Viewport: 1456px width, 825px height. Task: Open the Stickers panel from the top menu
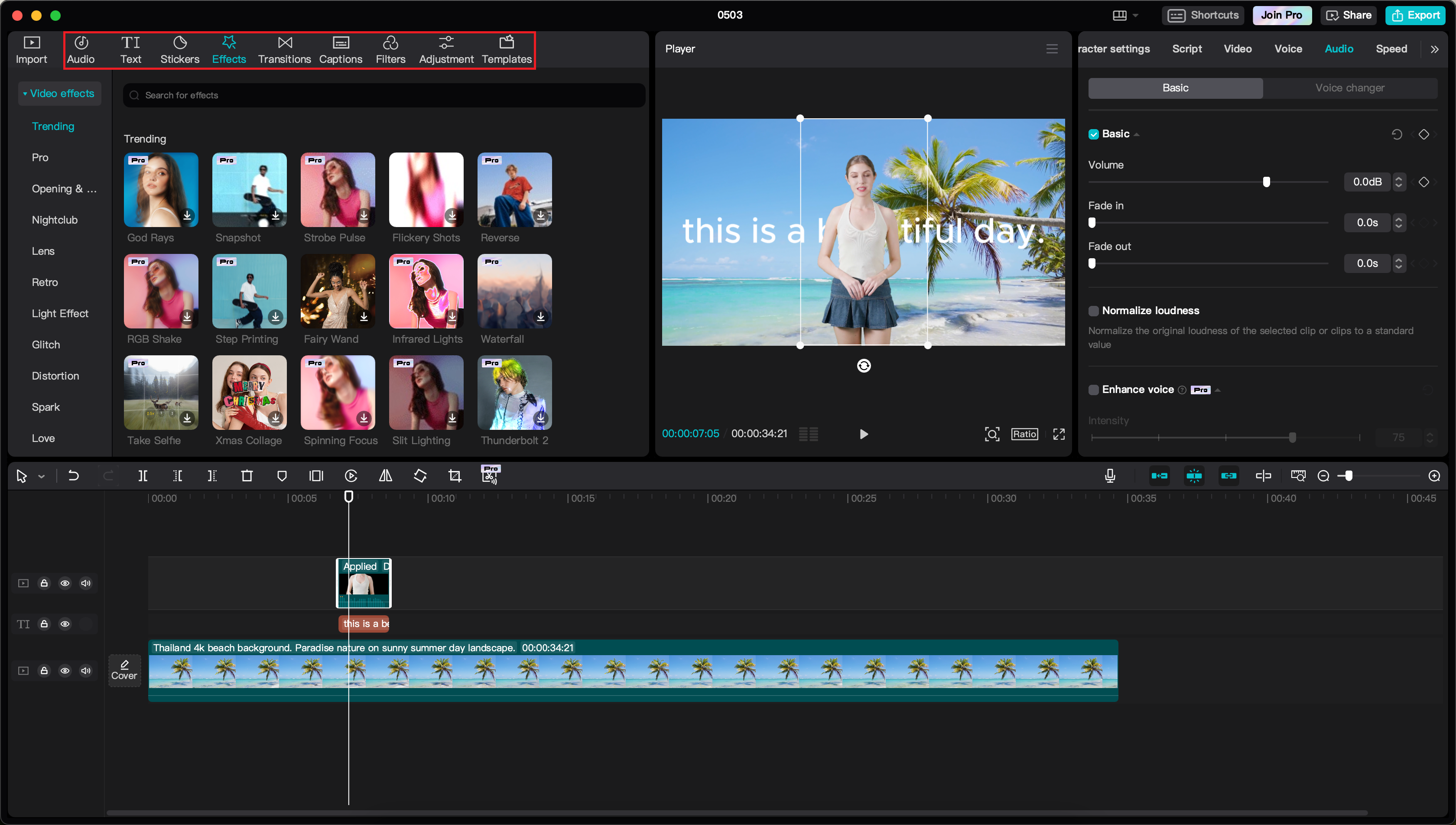pos(179,49)
